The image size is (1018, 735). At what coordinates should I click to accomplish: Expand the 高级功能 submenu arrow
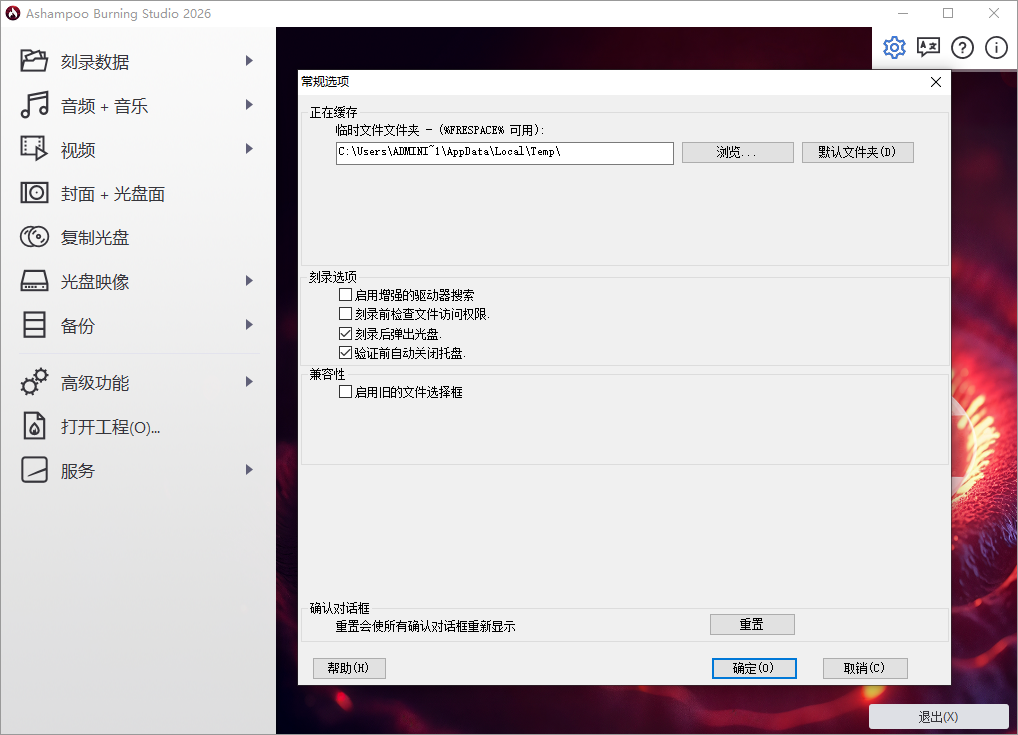pos(249,381)
